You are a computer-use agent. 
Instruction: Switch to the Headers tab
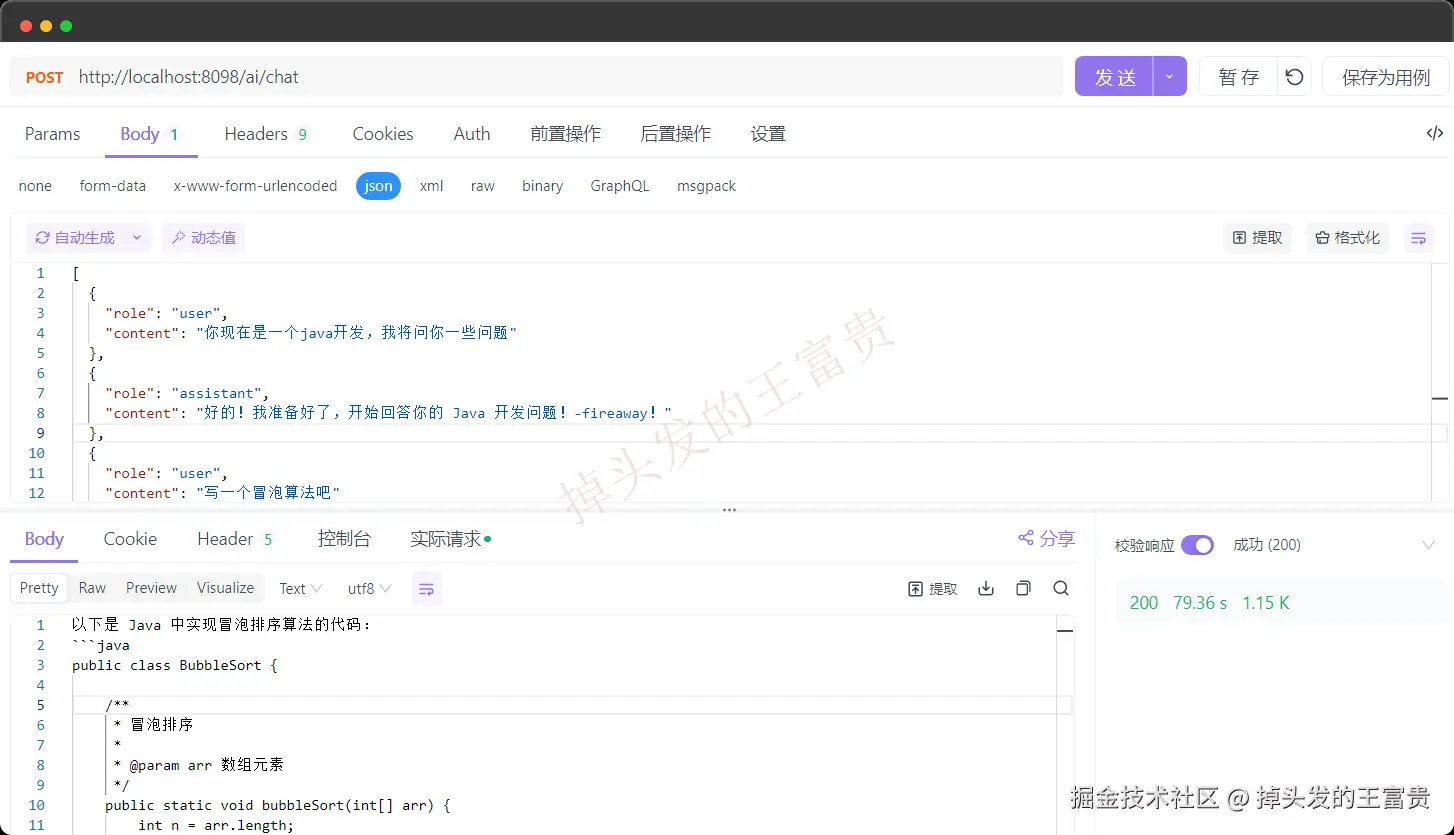(266, 134)
